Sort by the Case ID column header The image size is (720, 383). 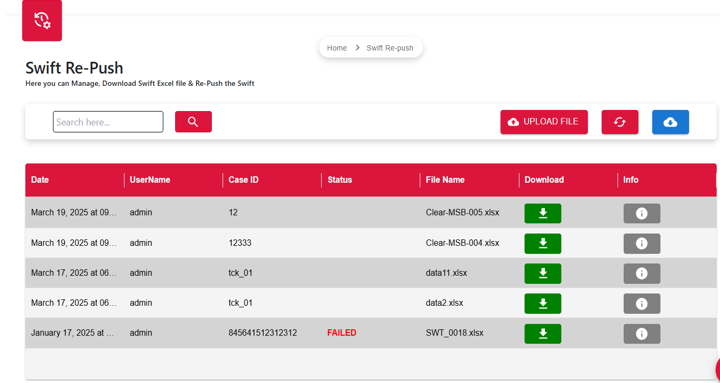243,180
